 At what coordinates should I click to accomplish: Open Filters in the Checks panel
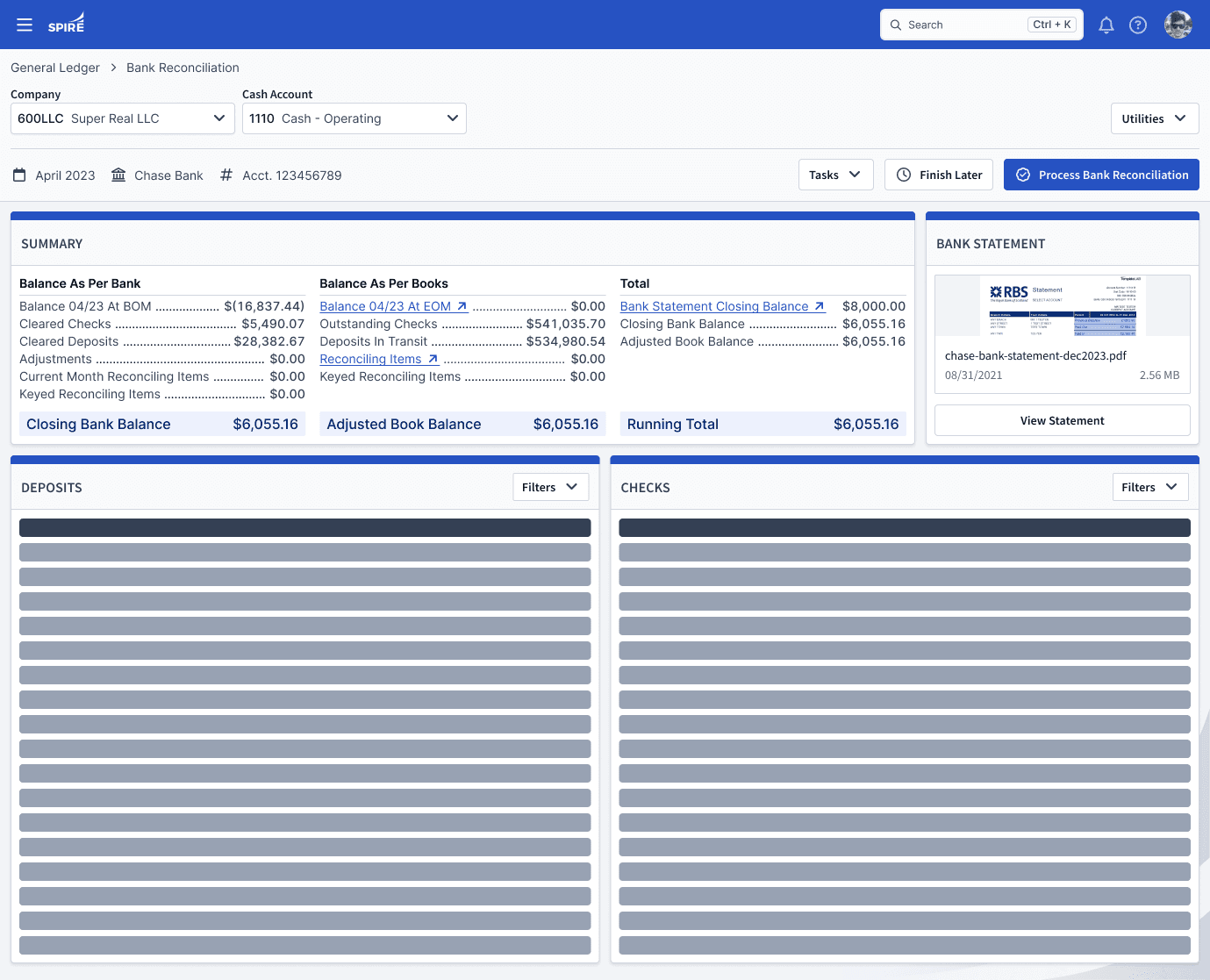point(1149,487)
